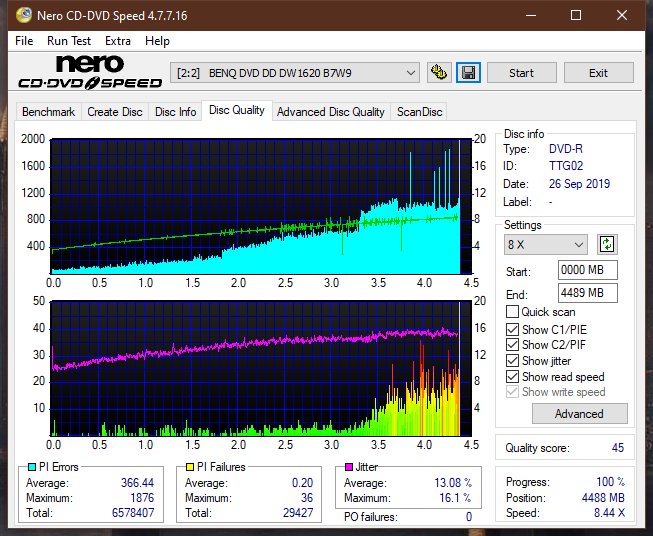Click the Position value 4488 MB
The height and width of the screenshot is (536, 653).
pos(603,498)
